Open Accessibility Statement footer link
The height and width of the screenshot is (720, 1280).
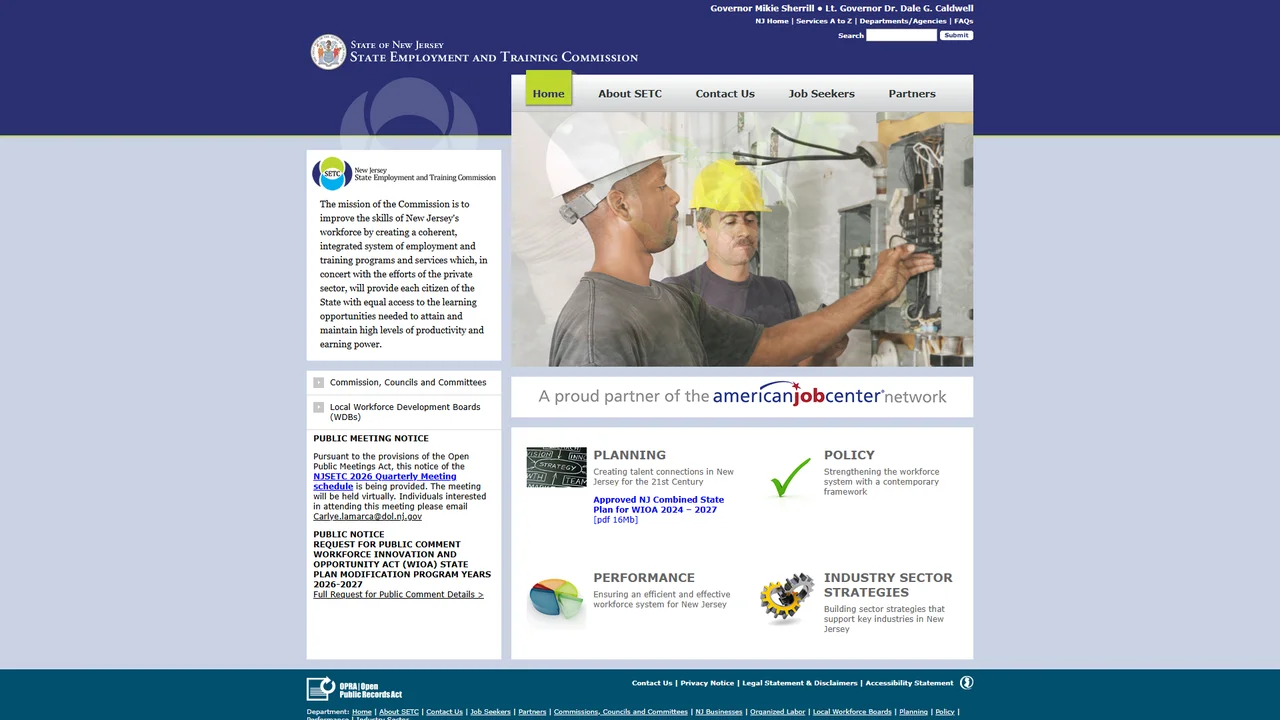click(x=909, y=683)
